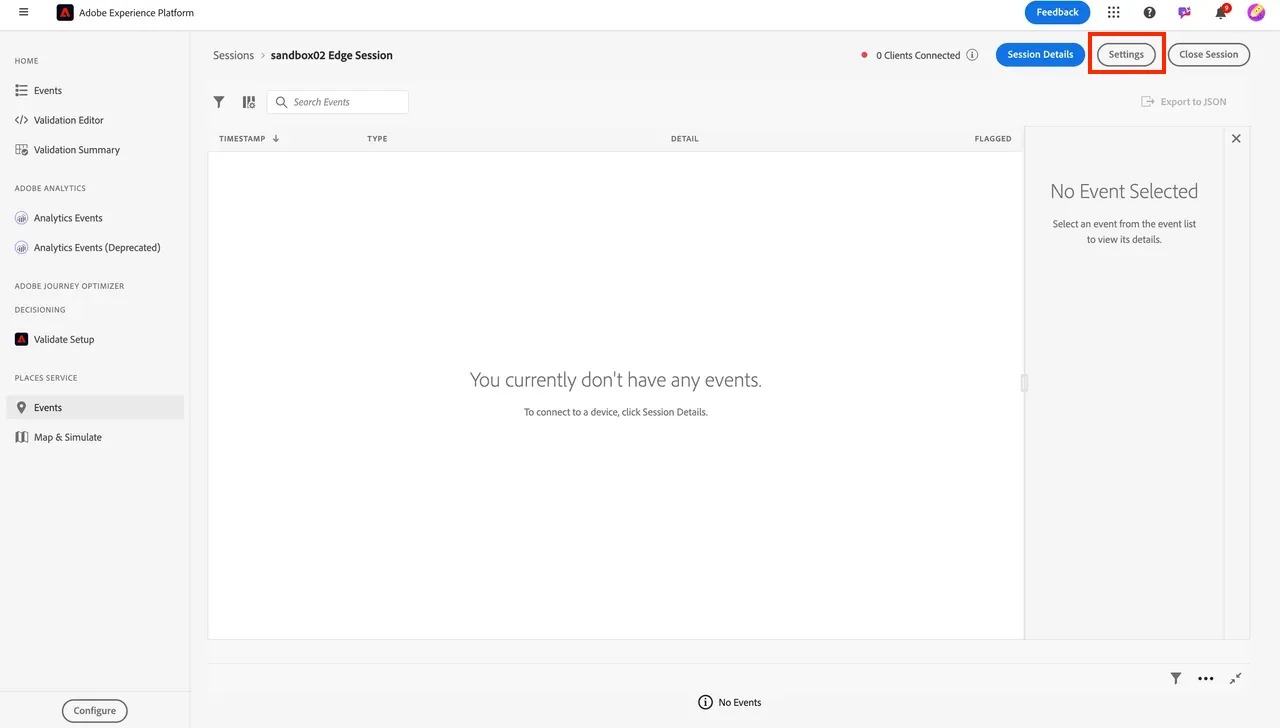Click Export to JSON

coord(1184,102)
